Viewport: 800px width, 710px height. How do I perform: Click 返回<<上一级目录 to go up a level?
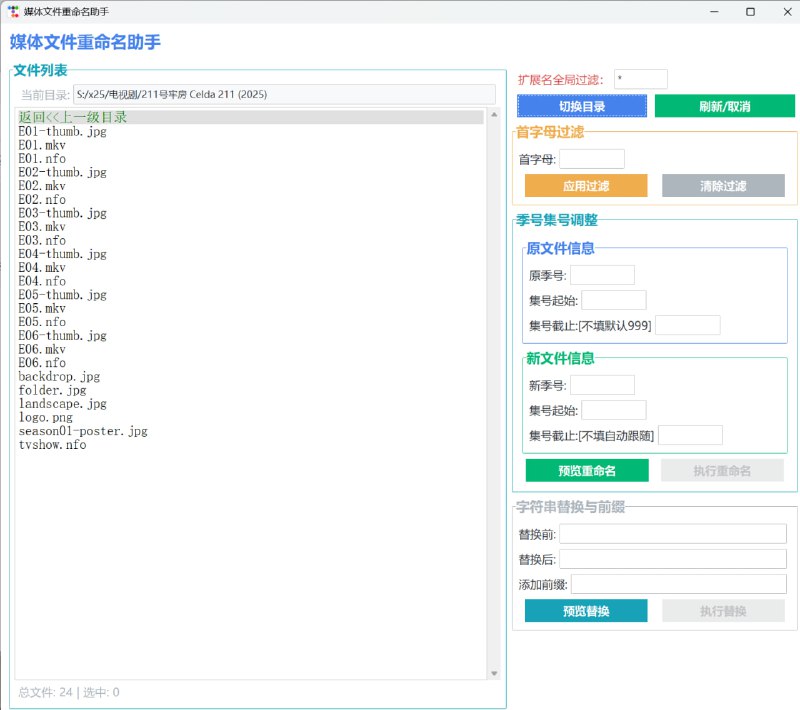click(73, 117)
